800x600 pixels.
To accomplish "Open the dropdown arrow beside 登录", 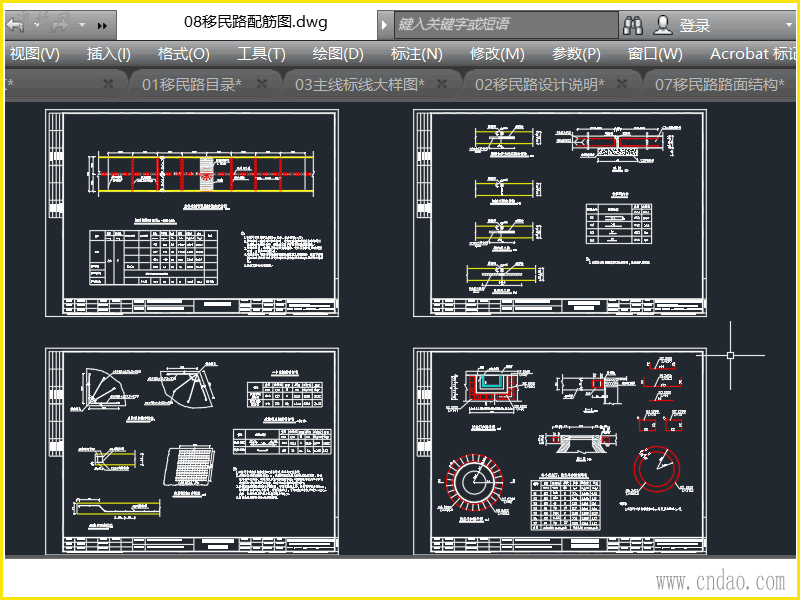I will 789,24.
